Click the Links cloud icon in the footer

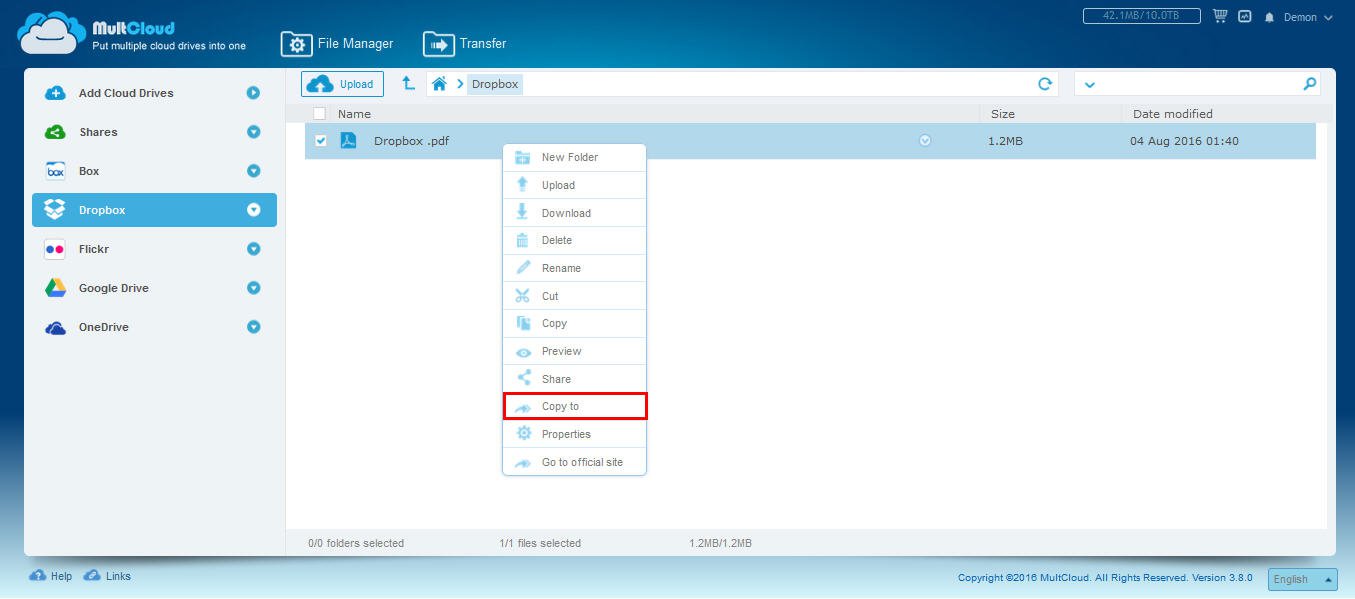tap(92, 576)
